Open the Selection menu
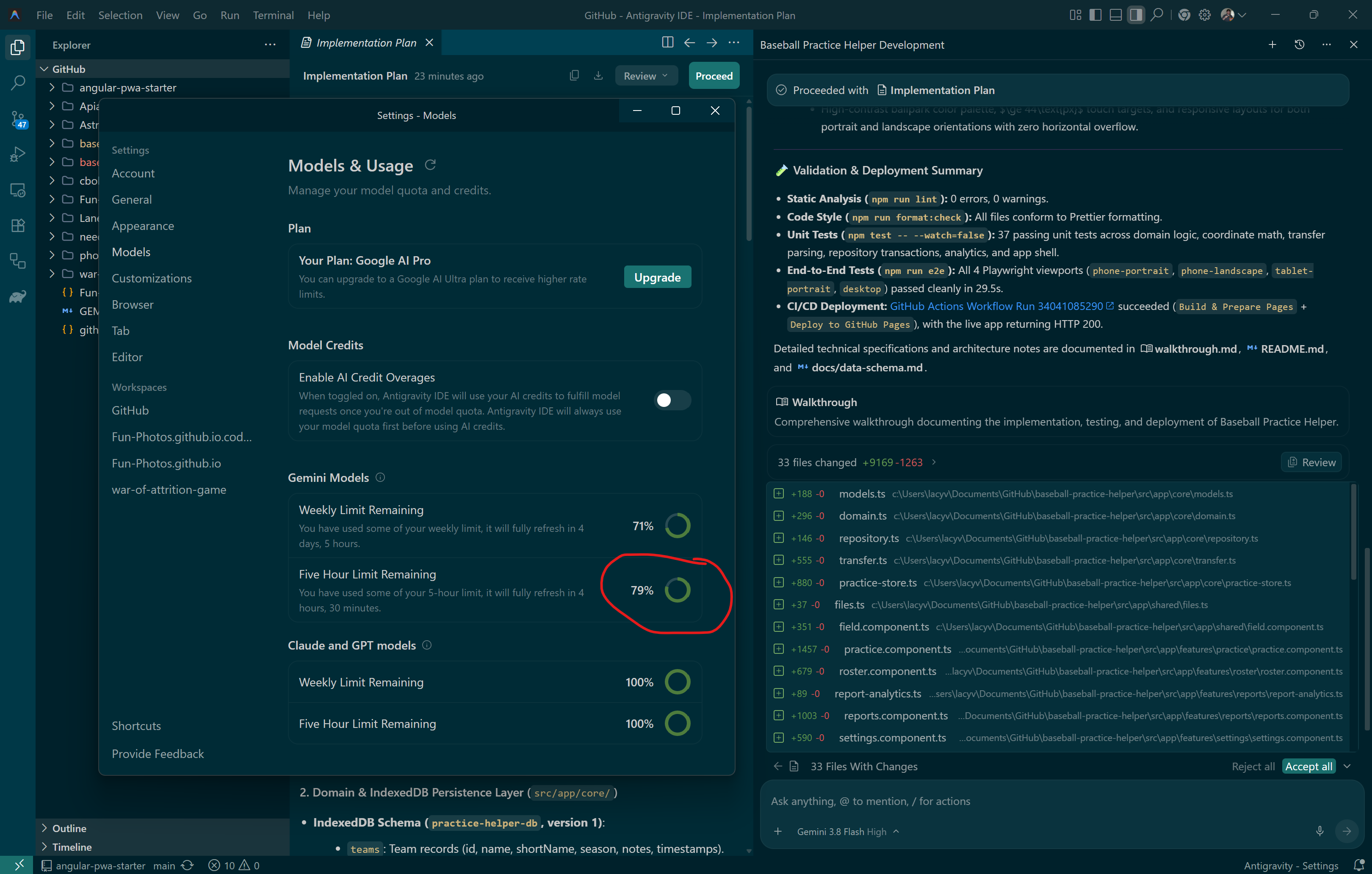 (120, 15)
